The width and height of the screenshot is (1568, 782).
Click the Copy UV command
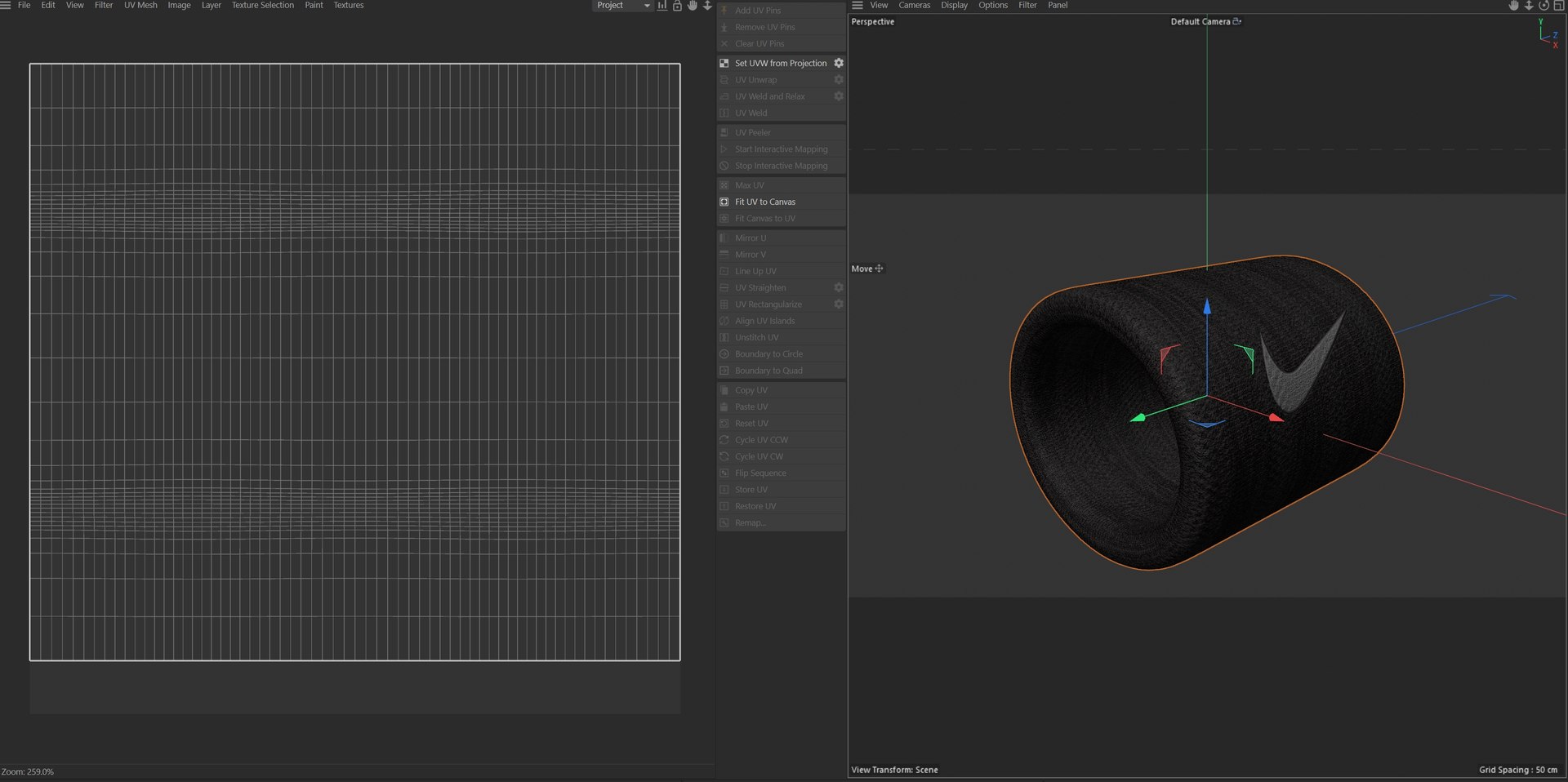click(782, 390)
